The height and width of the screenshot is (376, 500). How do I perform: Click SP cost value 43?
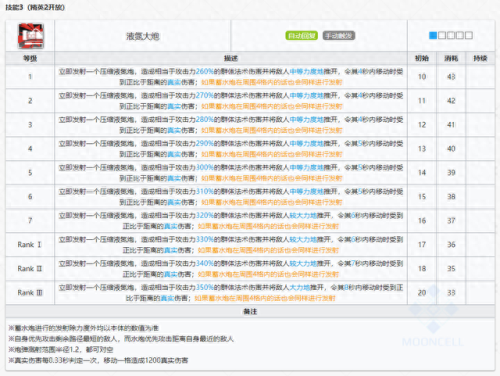point(451,77)
